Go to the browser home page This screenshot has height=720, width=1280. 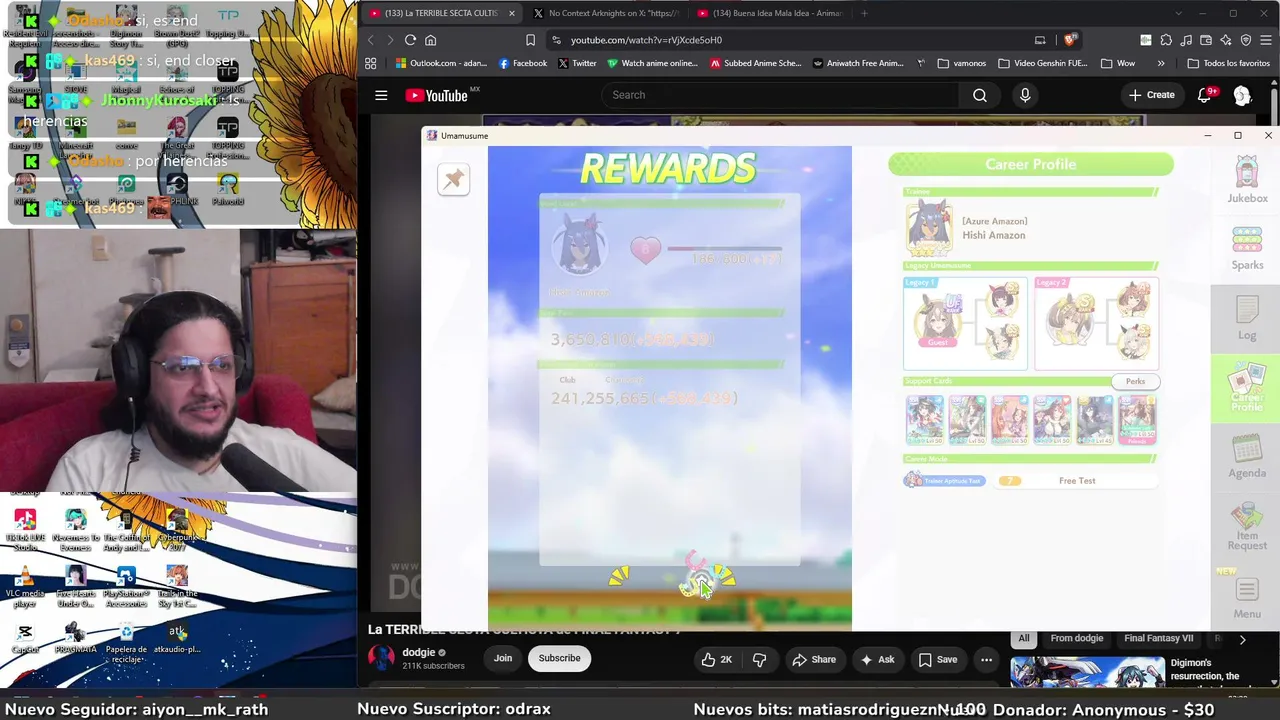[431, 40]
